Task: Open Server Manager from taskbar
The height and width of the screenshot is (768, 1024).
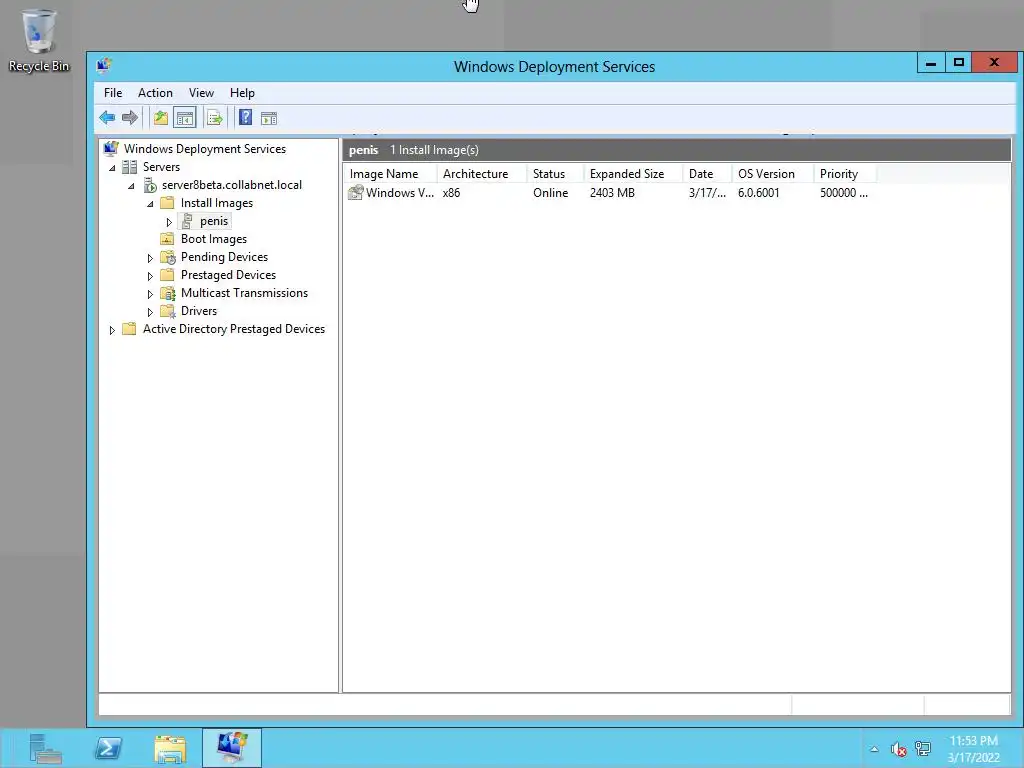Action: click(46, 748)
